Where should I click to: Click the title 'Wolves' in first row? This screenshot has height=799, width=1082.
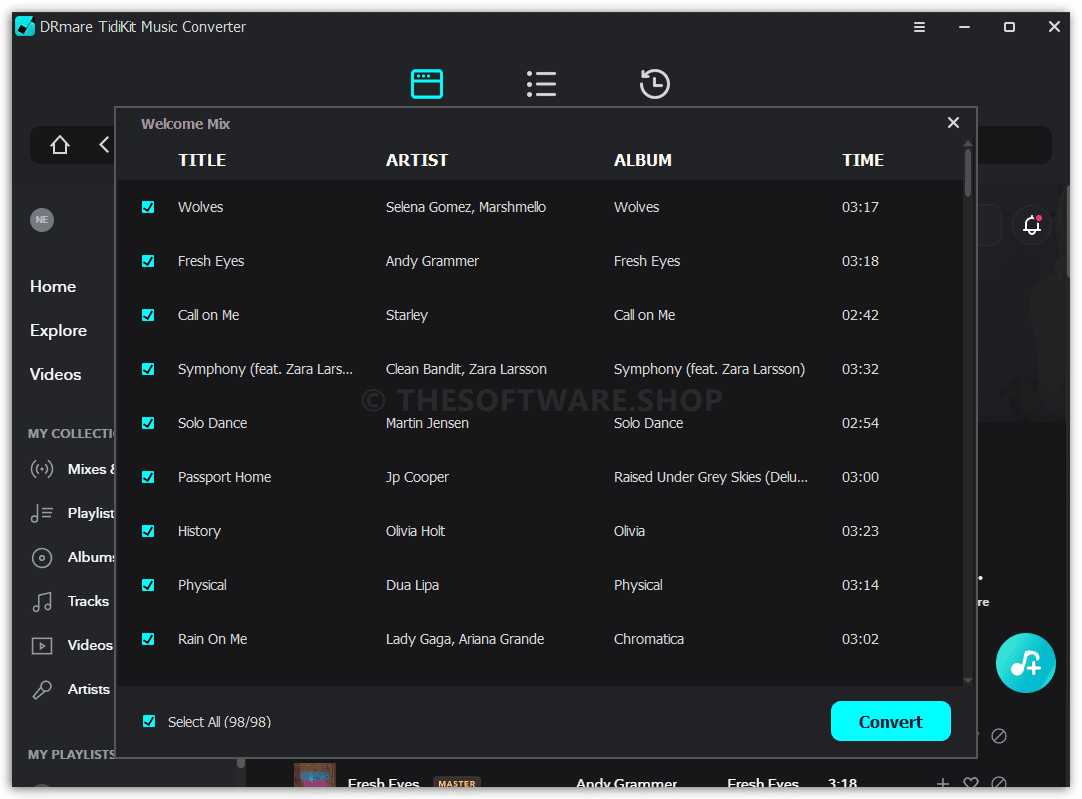pyautogui.click(x=200, y=207)
